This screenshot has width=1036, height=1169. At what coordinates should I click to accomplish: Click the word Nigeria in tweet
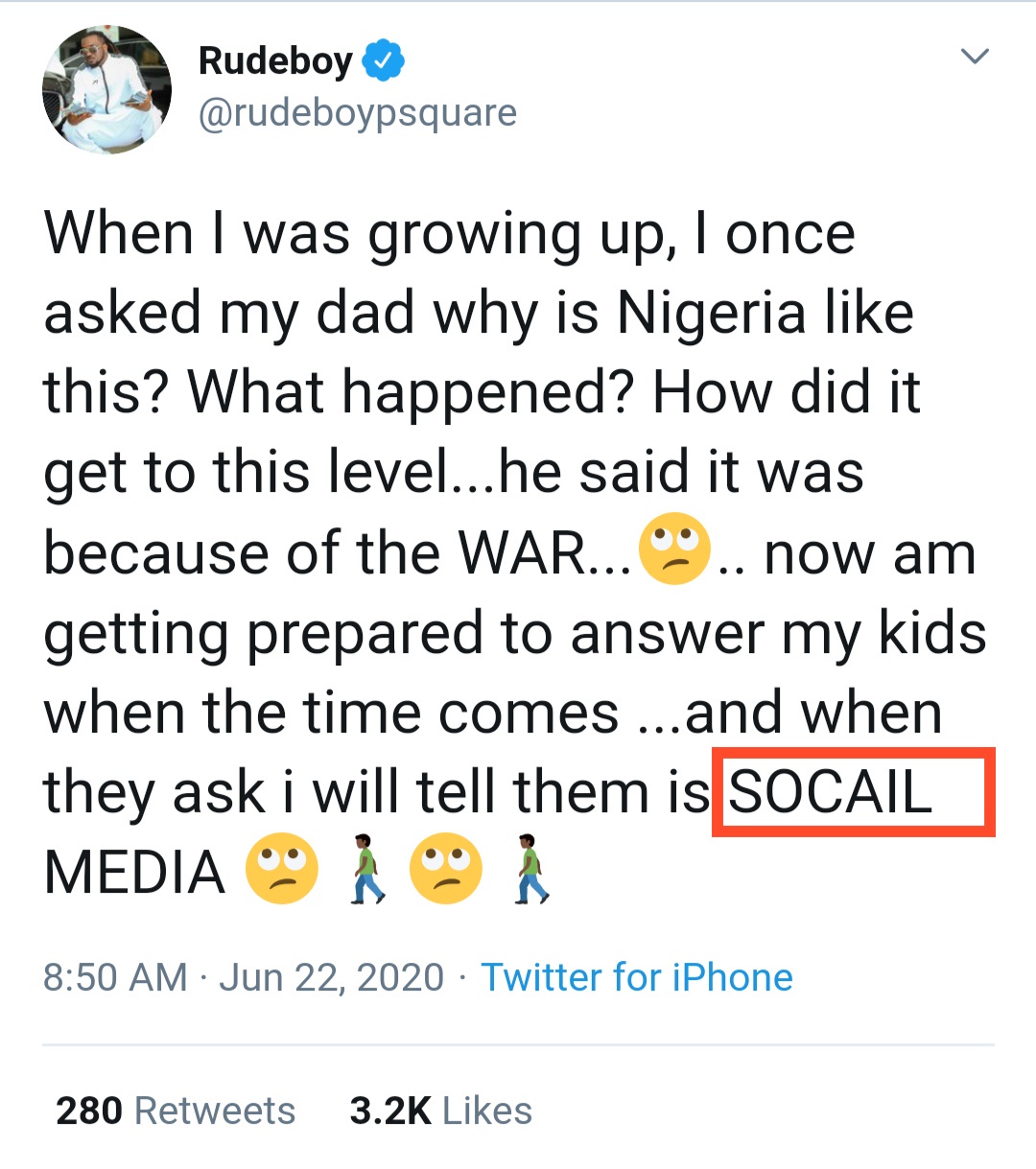click(x=712, y=314)
